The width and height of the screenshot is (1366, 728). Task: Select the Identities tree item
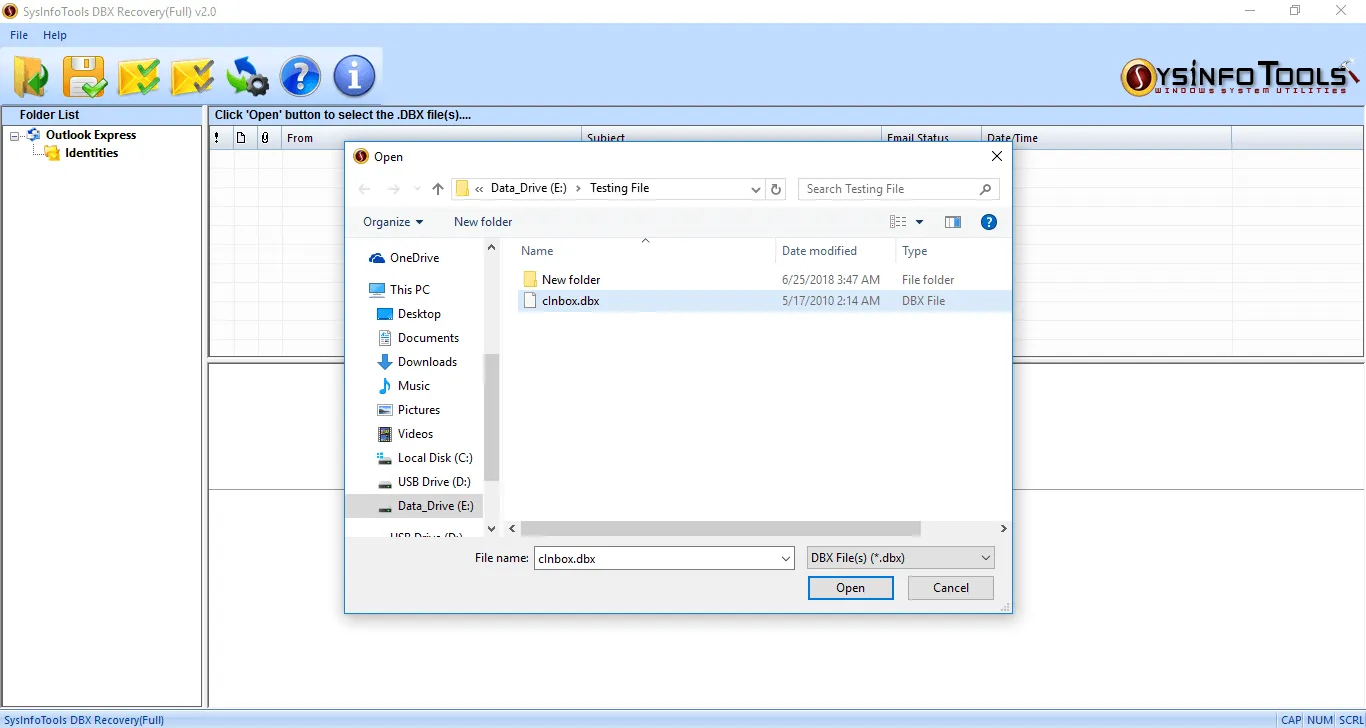point(92,153)
